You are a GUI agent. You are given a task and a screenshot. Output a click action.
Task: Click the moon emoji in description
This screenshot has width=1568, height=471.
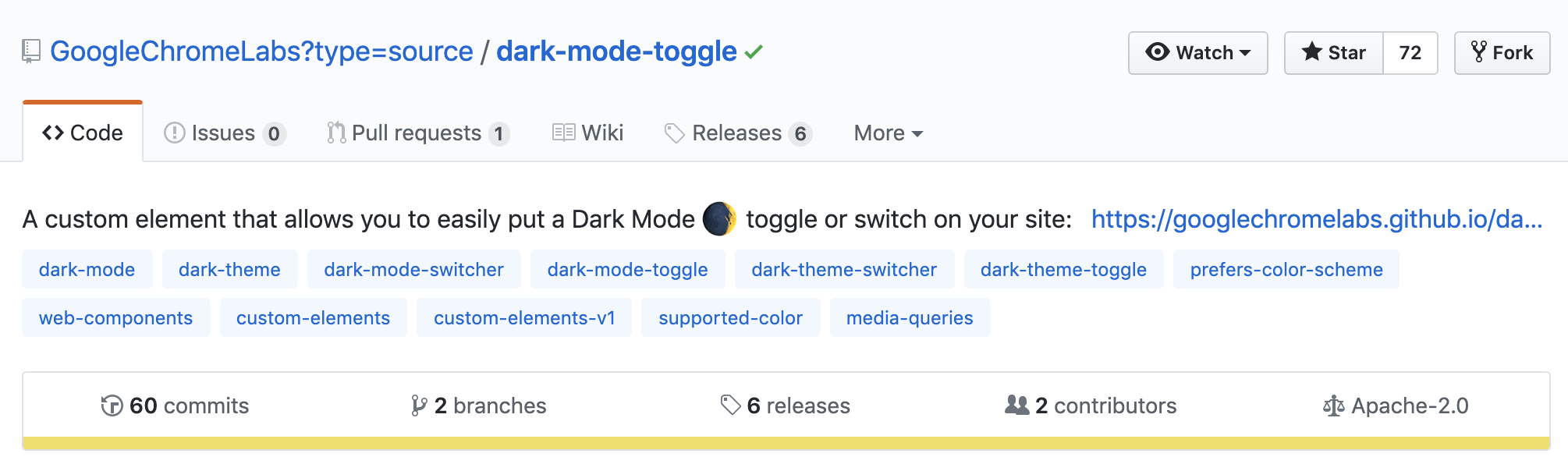(719, 219)
